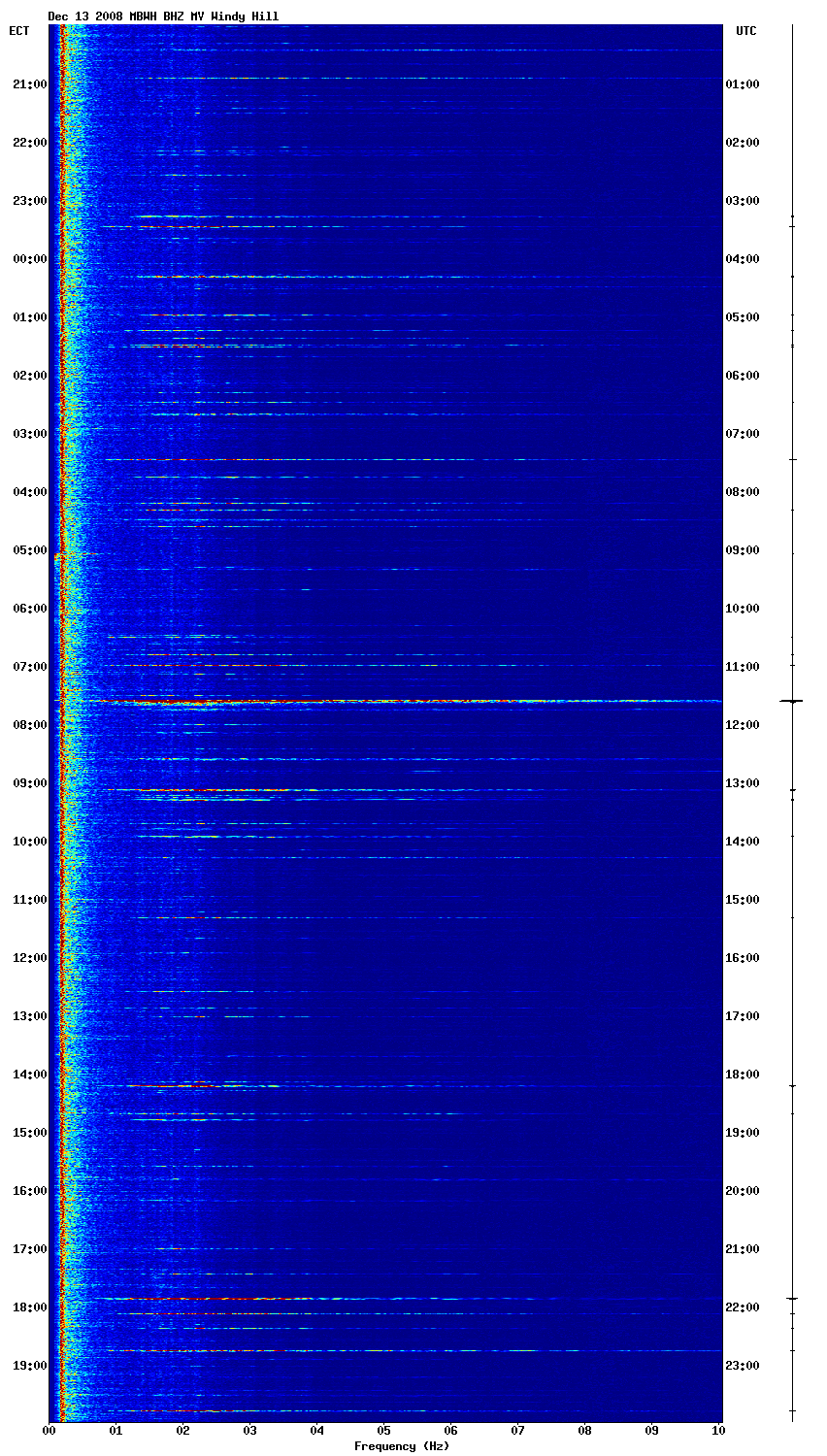Screen dimensions: 827x1456
Task: Pick the 22:00 label on UTC axis
Action: [743, 1307]
